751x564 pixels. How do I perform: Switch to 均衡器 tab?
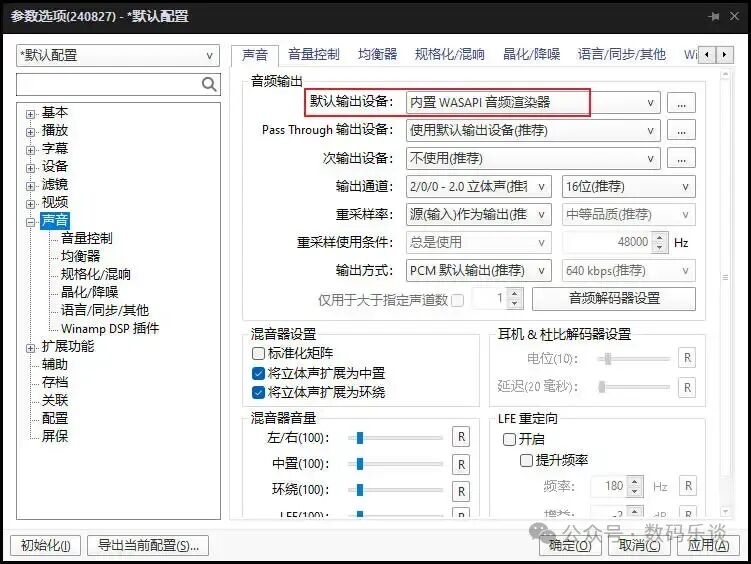(x=377, y=55)
